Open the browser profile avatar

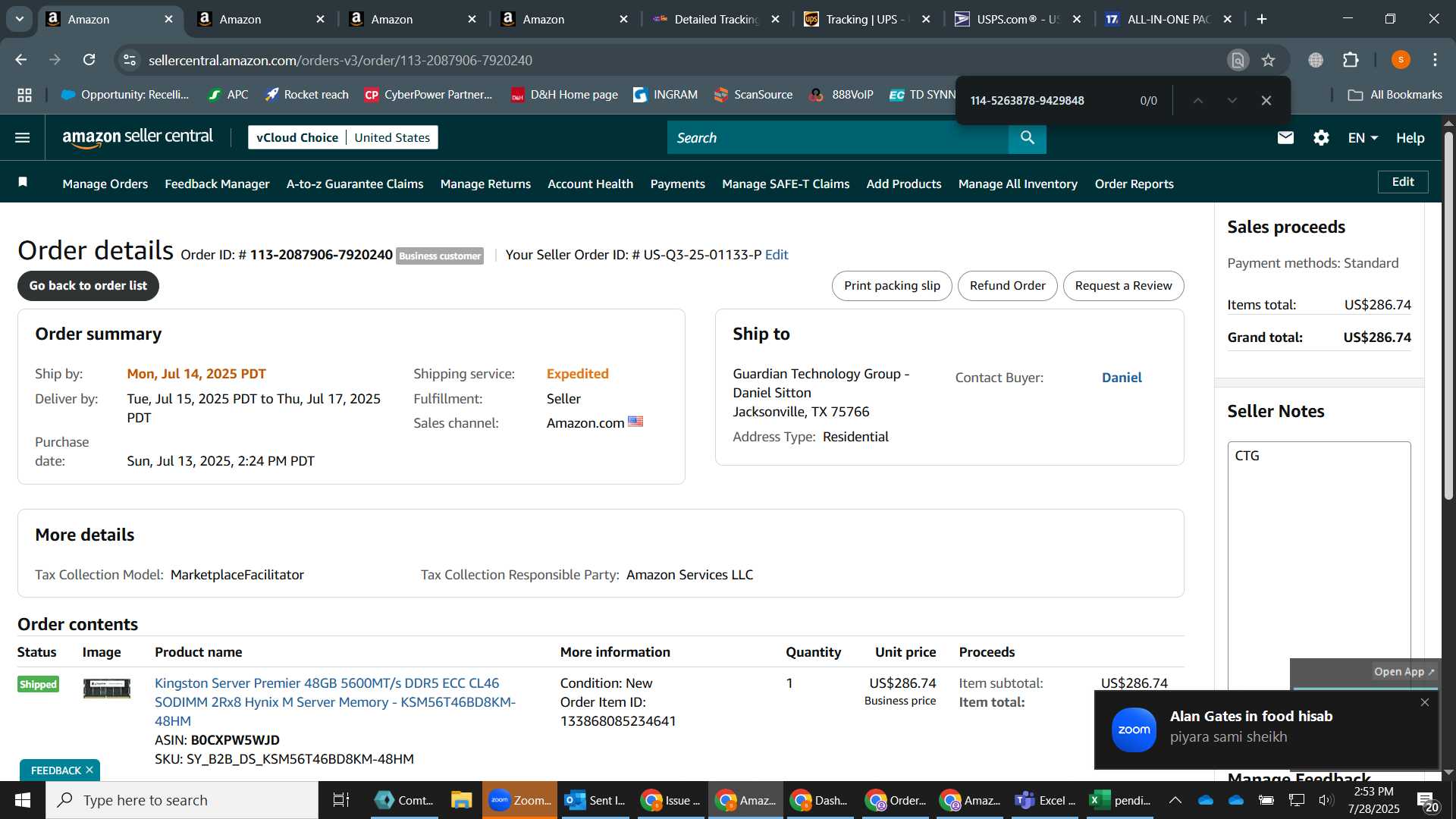pos(1401,60)
